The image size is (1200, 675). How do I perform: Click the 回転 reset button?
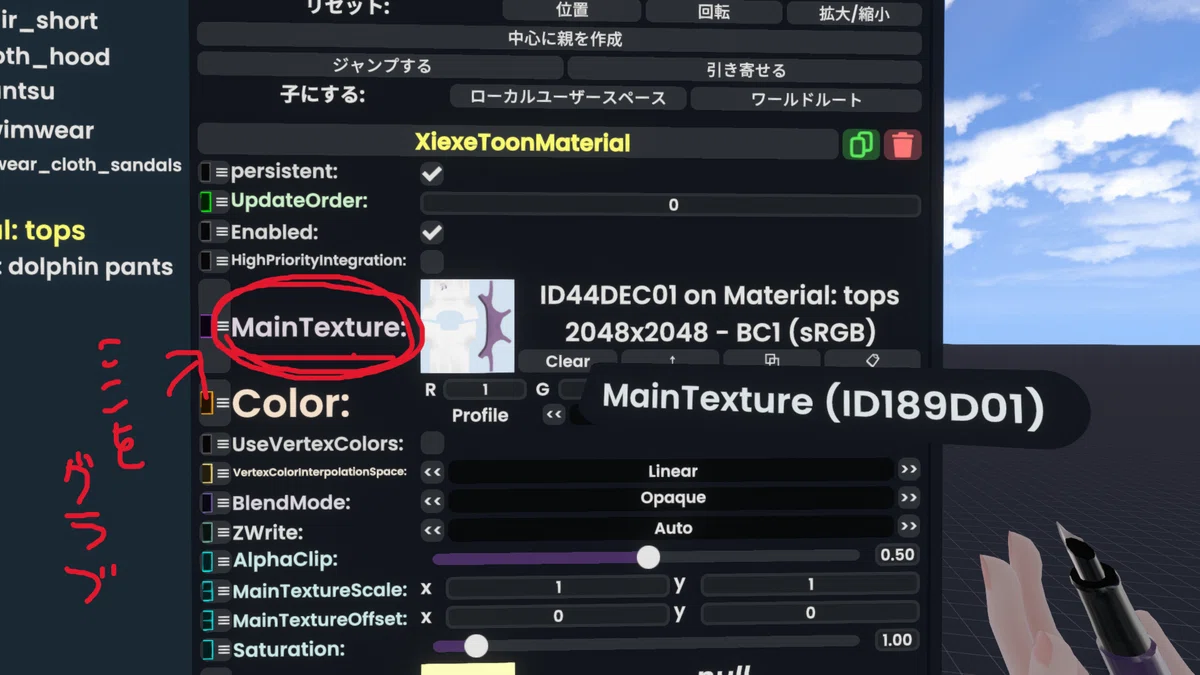click(713, 12)
